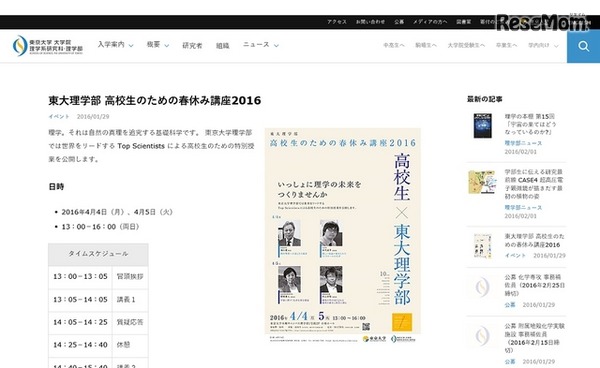Click the 14：05－14：25 table cell
Screen dimensions: 600x368
[x=80, y=322]
